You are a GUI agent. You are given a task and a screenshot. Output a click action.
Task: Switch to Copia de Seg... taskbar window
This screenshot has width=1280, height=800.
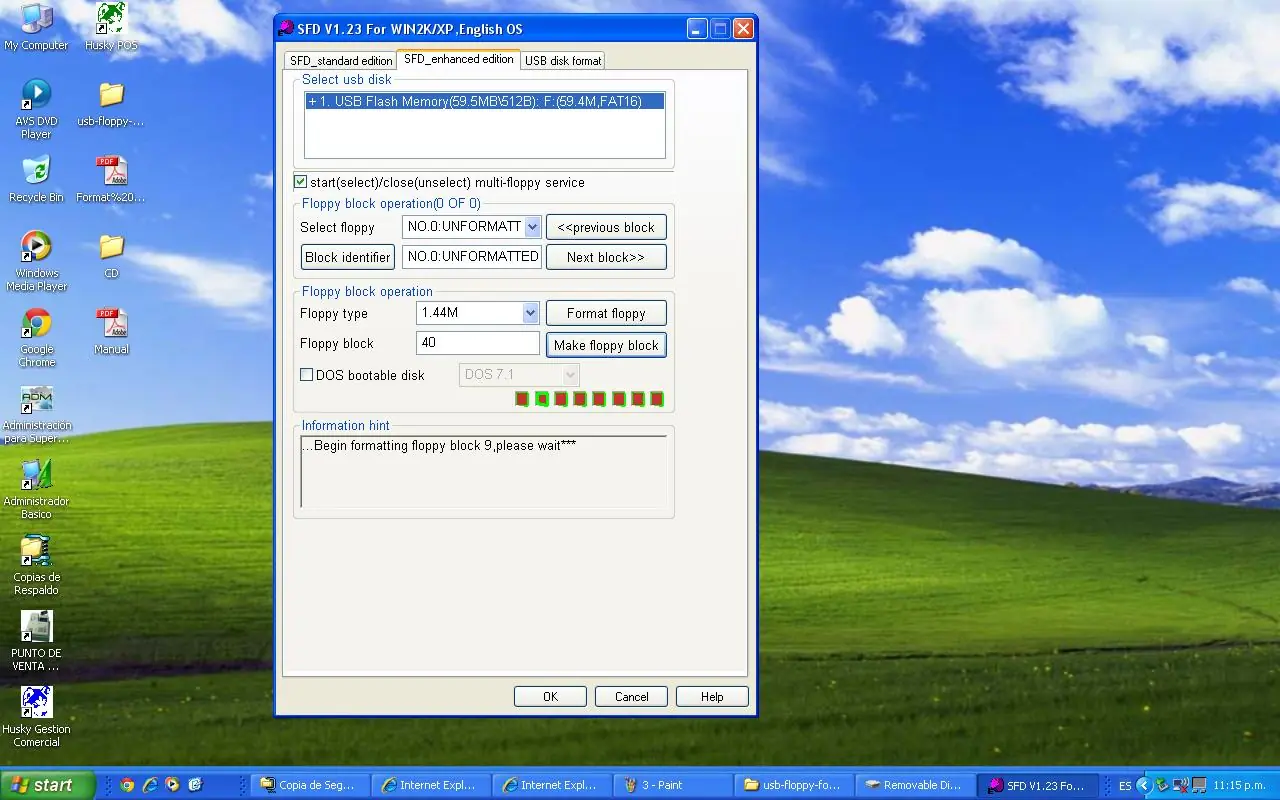point(310,785)
